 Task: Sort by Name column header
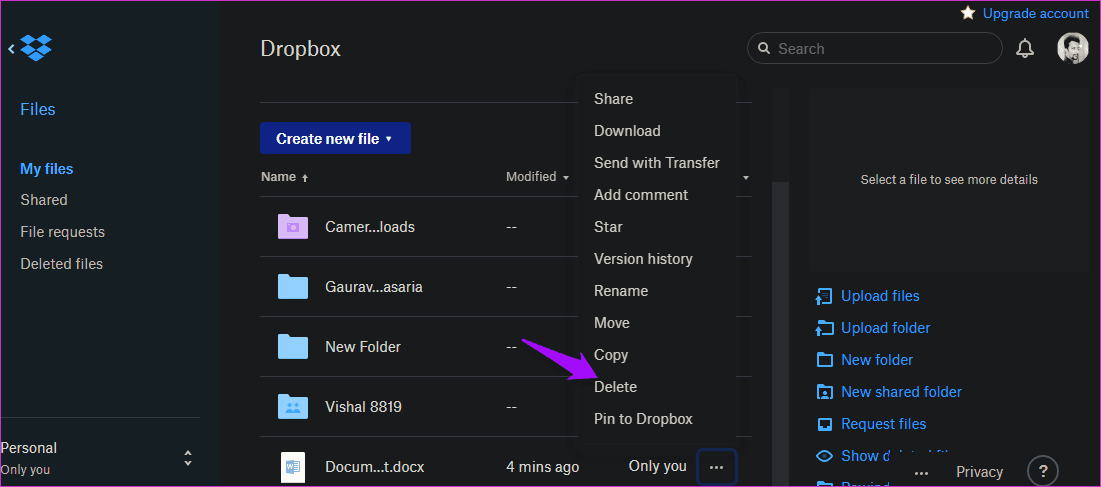pos(284,177)
